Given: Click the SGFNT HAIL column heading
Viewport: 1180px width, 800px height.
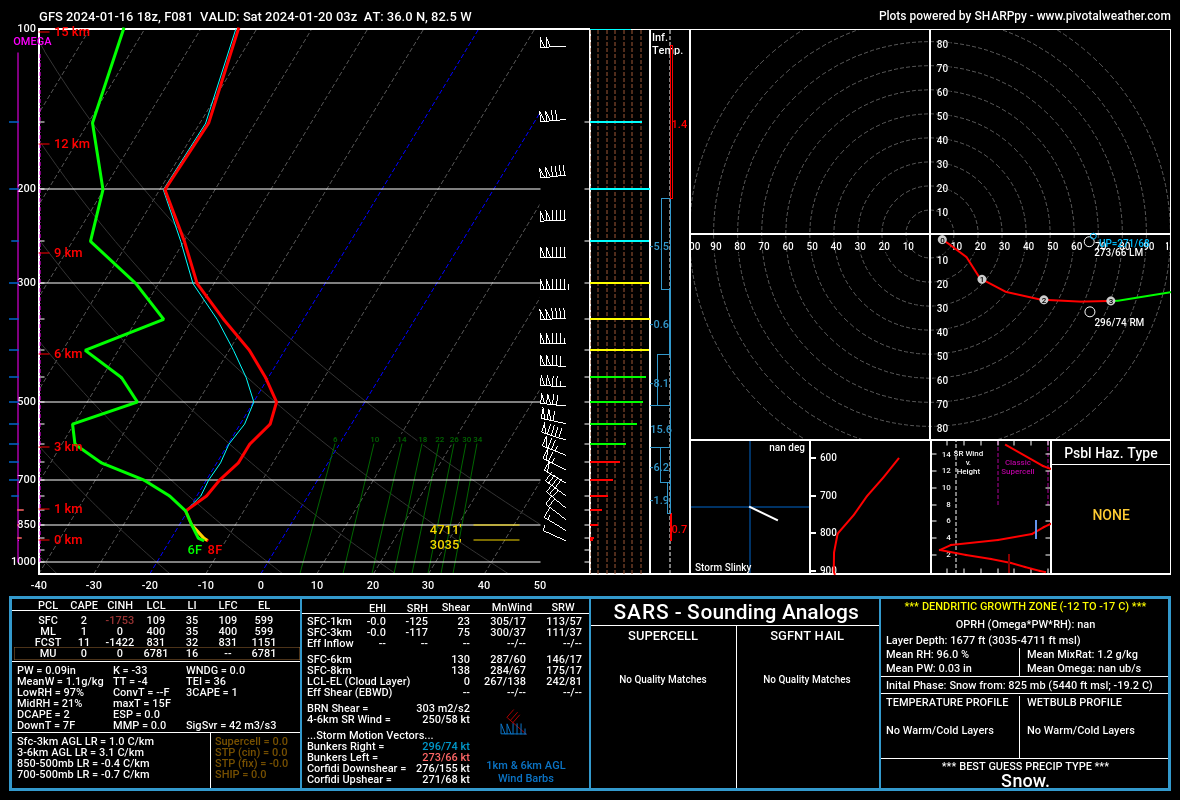Looking at the screenshot, I should [x=807, y=636].
